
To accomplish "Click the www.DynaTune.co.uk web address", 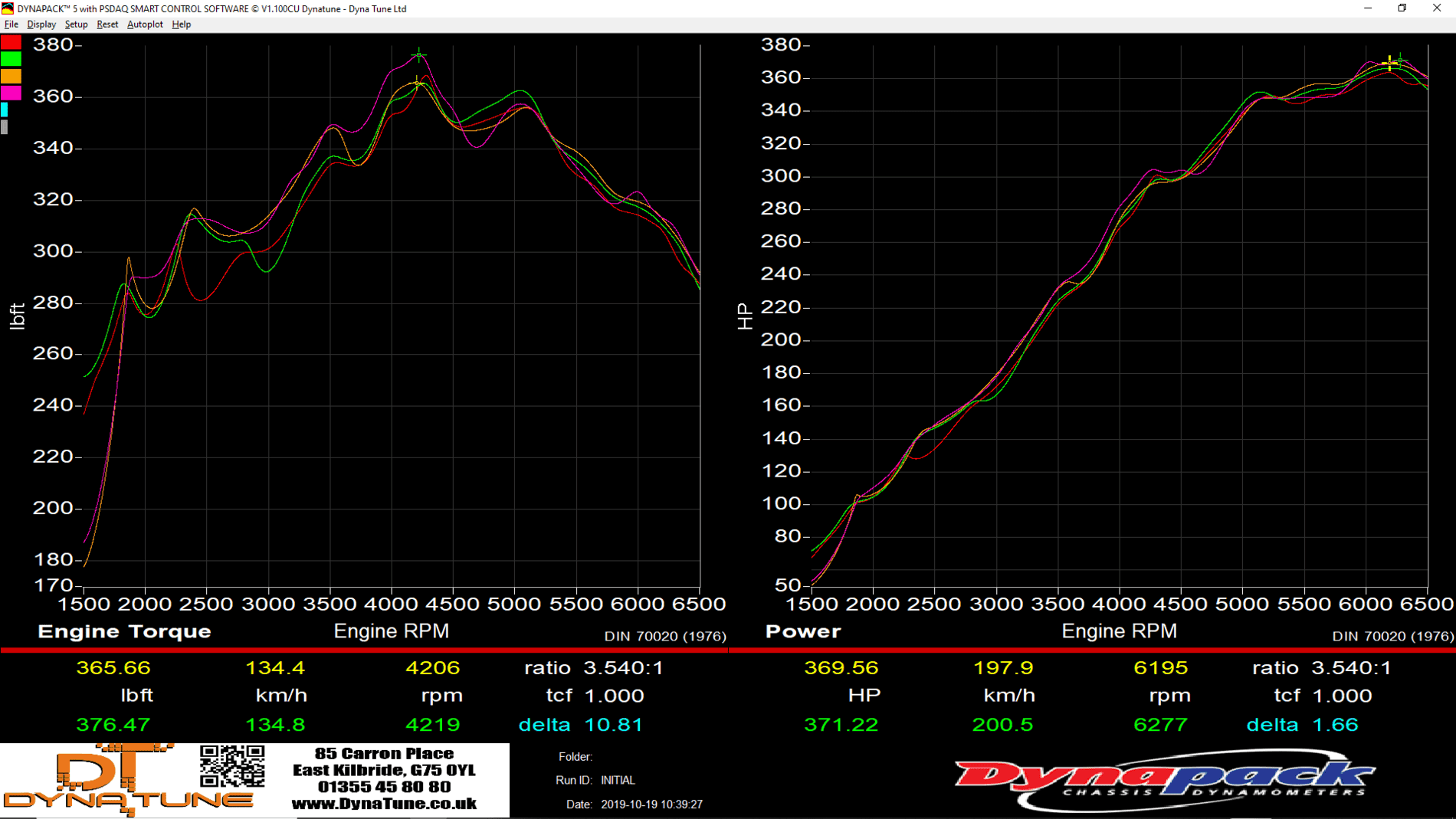I will 384,804.
